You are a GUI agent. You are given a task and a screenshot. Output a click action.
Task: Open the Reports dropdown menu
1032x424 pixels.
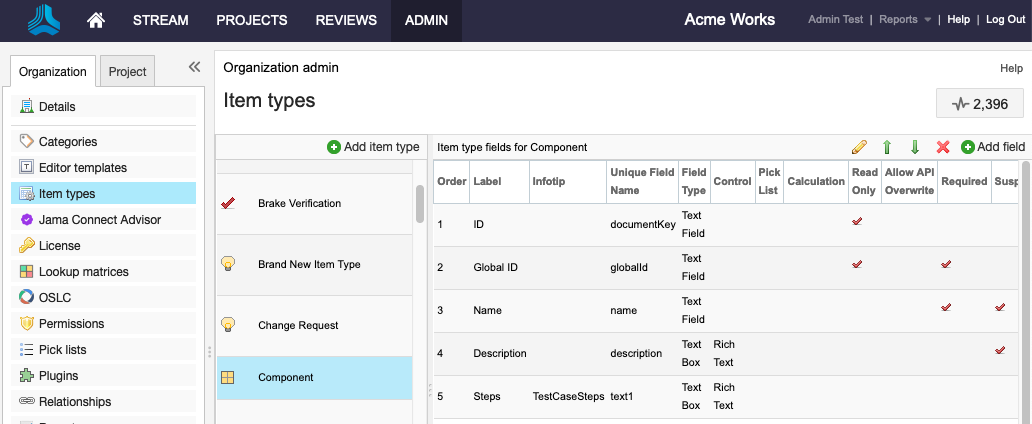pyautogui.click(x=897, y=20)
